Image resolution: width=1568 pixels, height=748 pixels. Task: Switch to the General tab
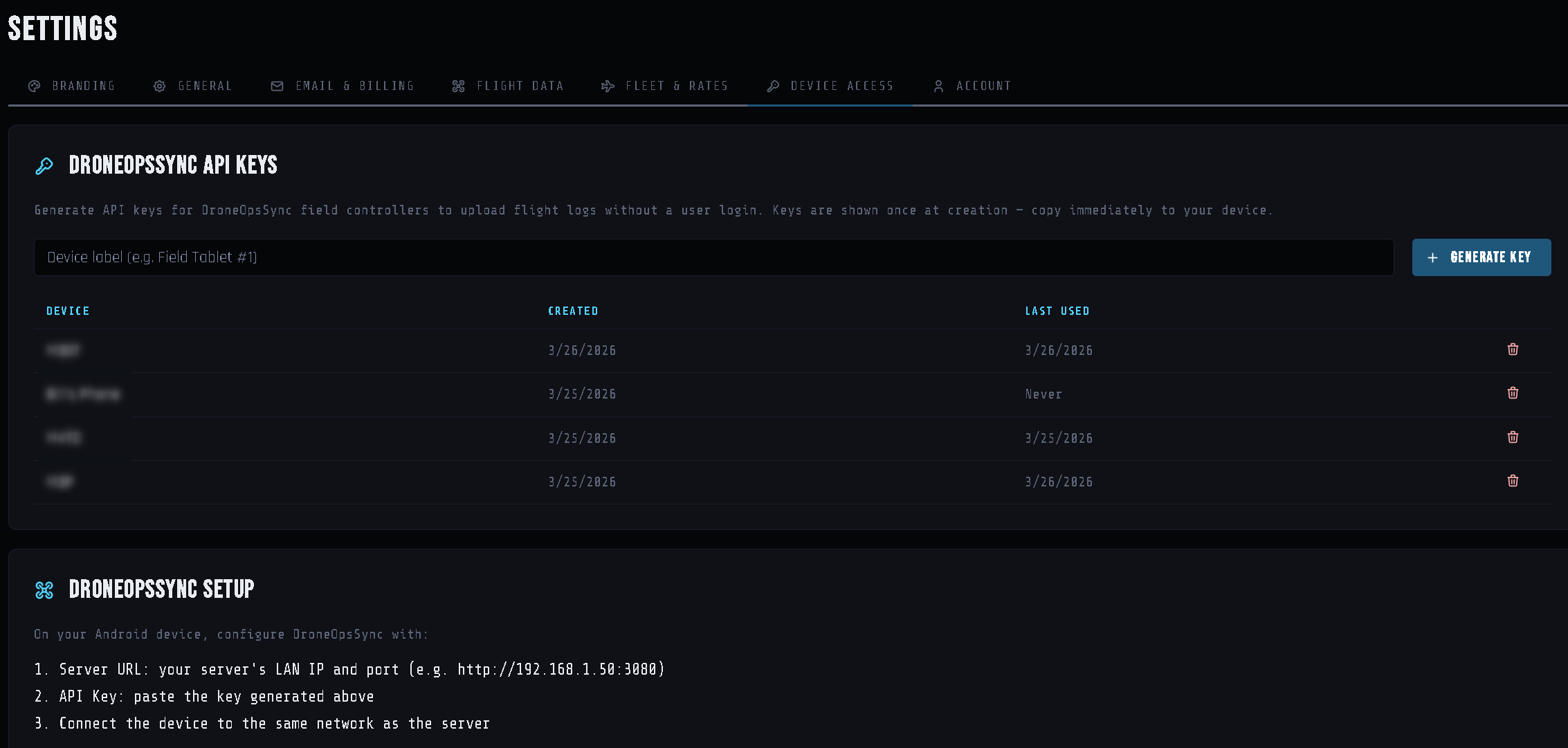tap(192, 86)
